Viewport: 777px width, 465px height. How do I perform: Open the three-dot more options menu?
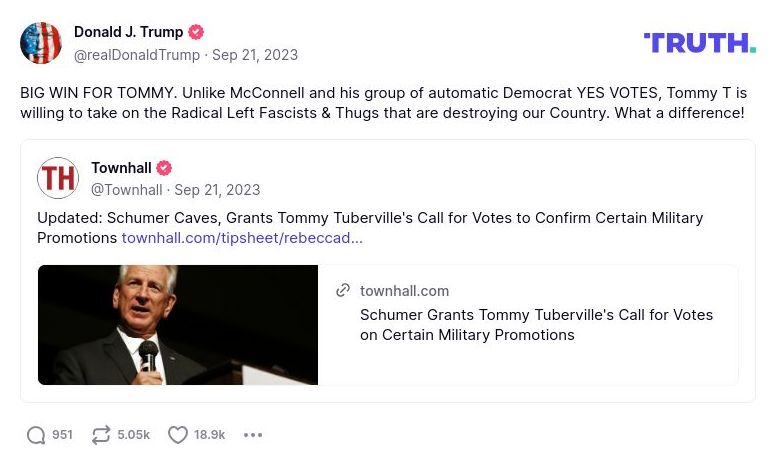[x=253, y=435]
